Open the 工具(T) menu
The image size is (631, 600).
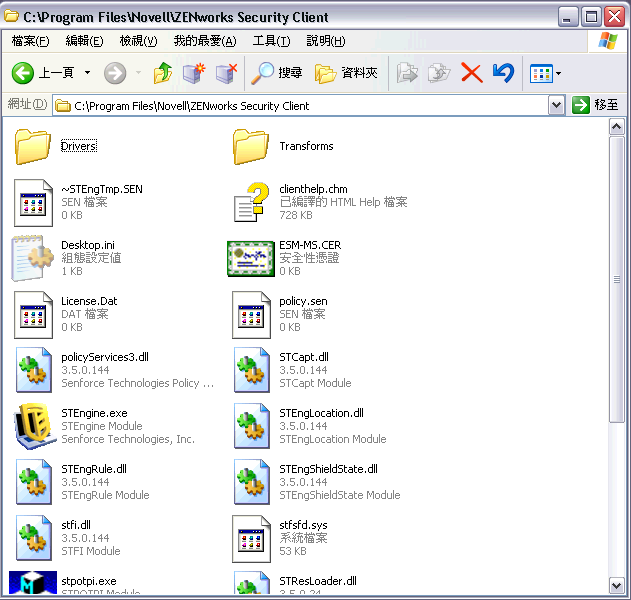click(271, 41)
